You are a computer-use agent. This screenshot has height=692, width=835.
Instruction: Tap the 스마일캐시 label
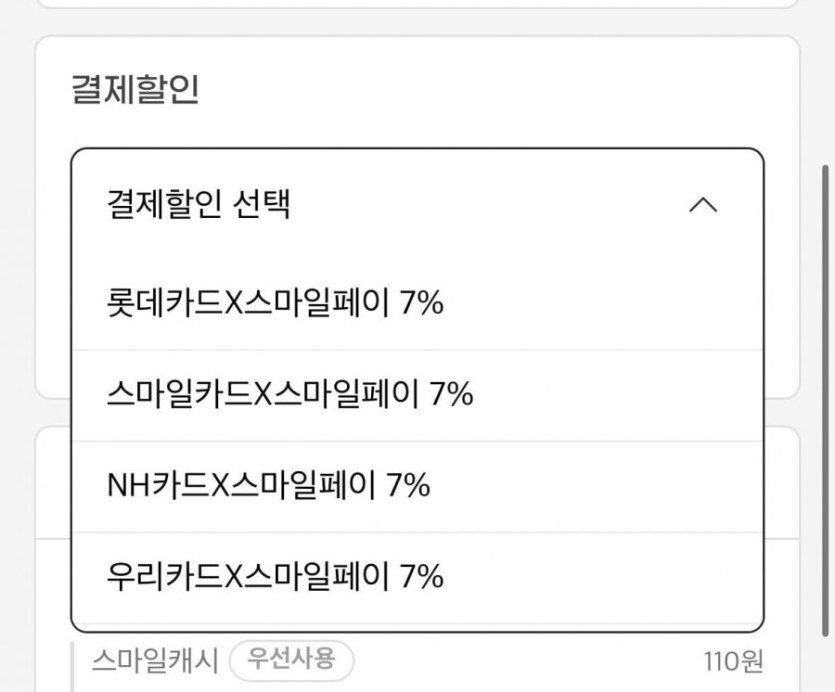(156, 660)
